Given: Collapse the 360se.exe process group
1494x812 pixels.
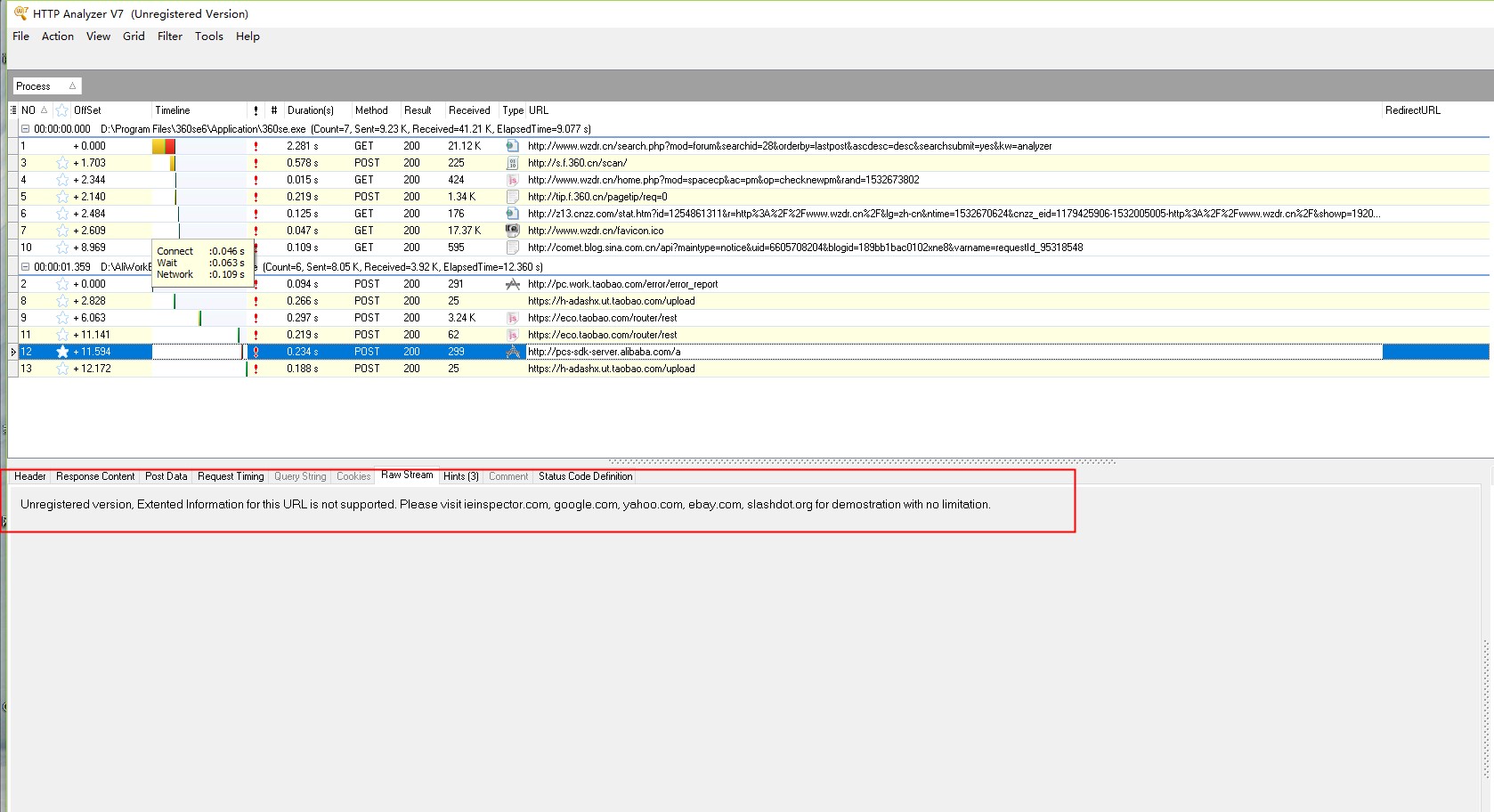Looking at the screenshot, I should 25,129.
